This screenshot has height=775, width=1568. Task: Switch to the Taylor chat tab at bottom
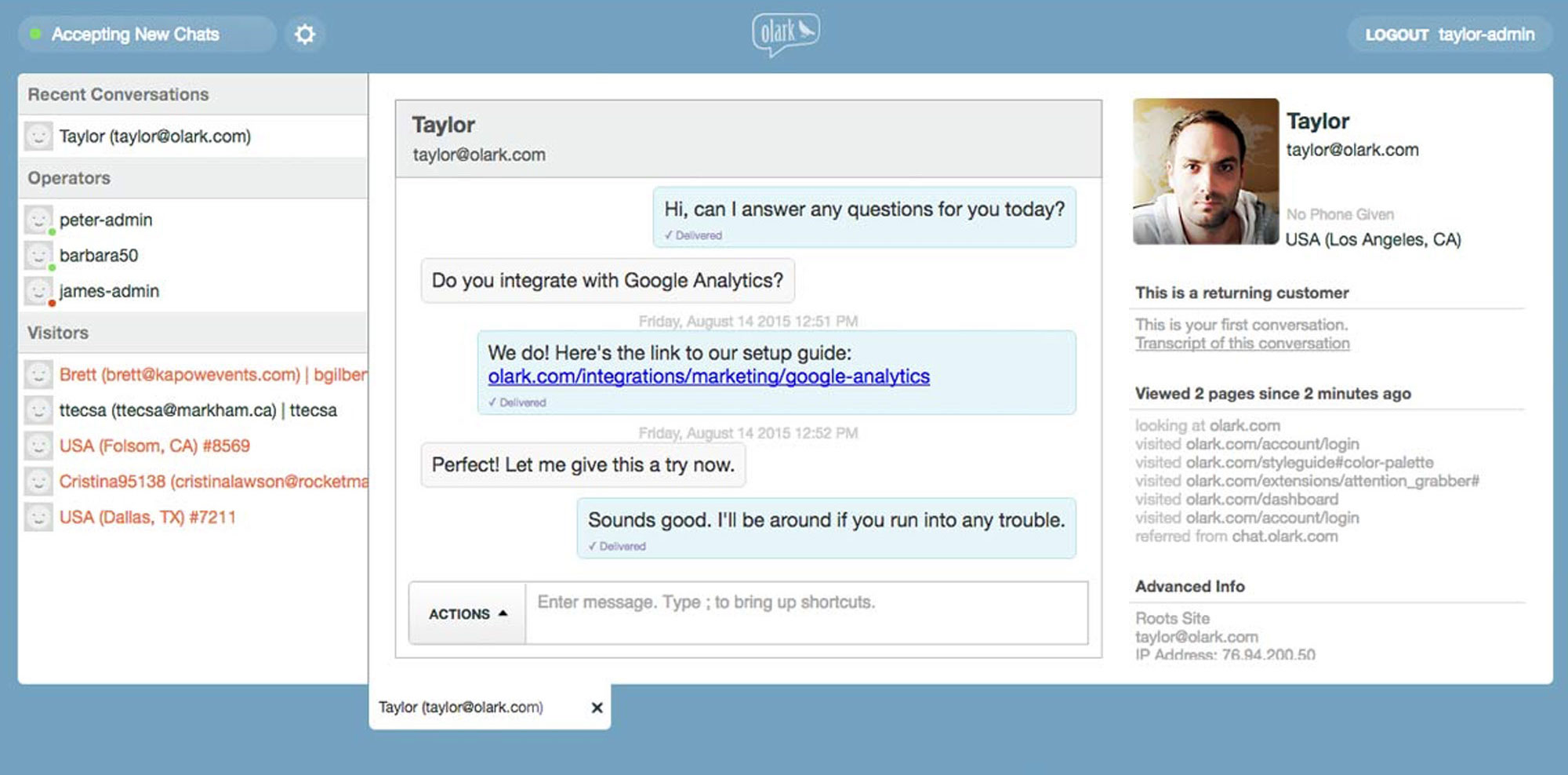[x=461, y=708]
